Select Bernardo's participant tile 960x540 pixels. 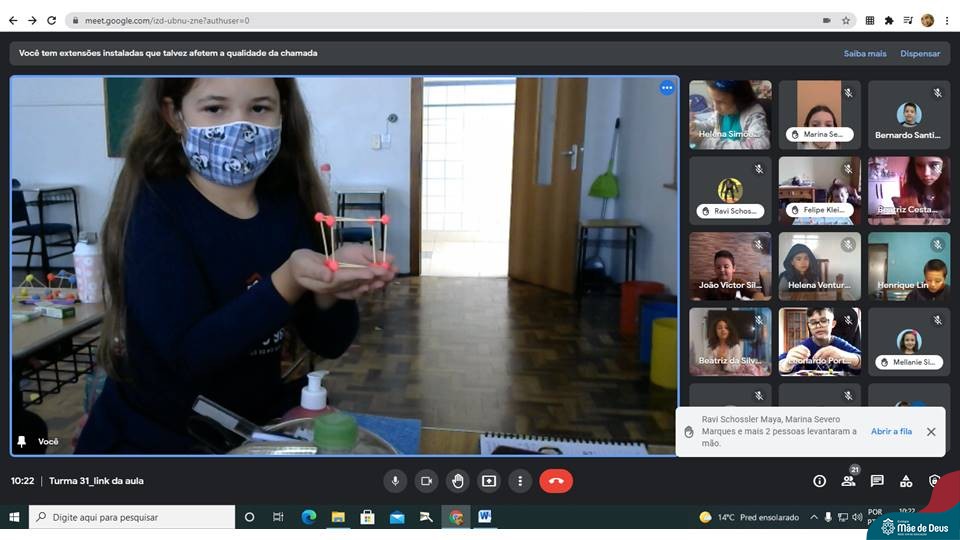(908, 115)
